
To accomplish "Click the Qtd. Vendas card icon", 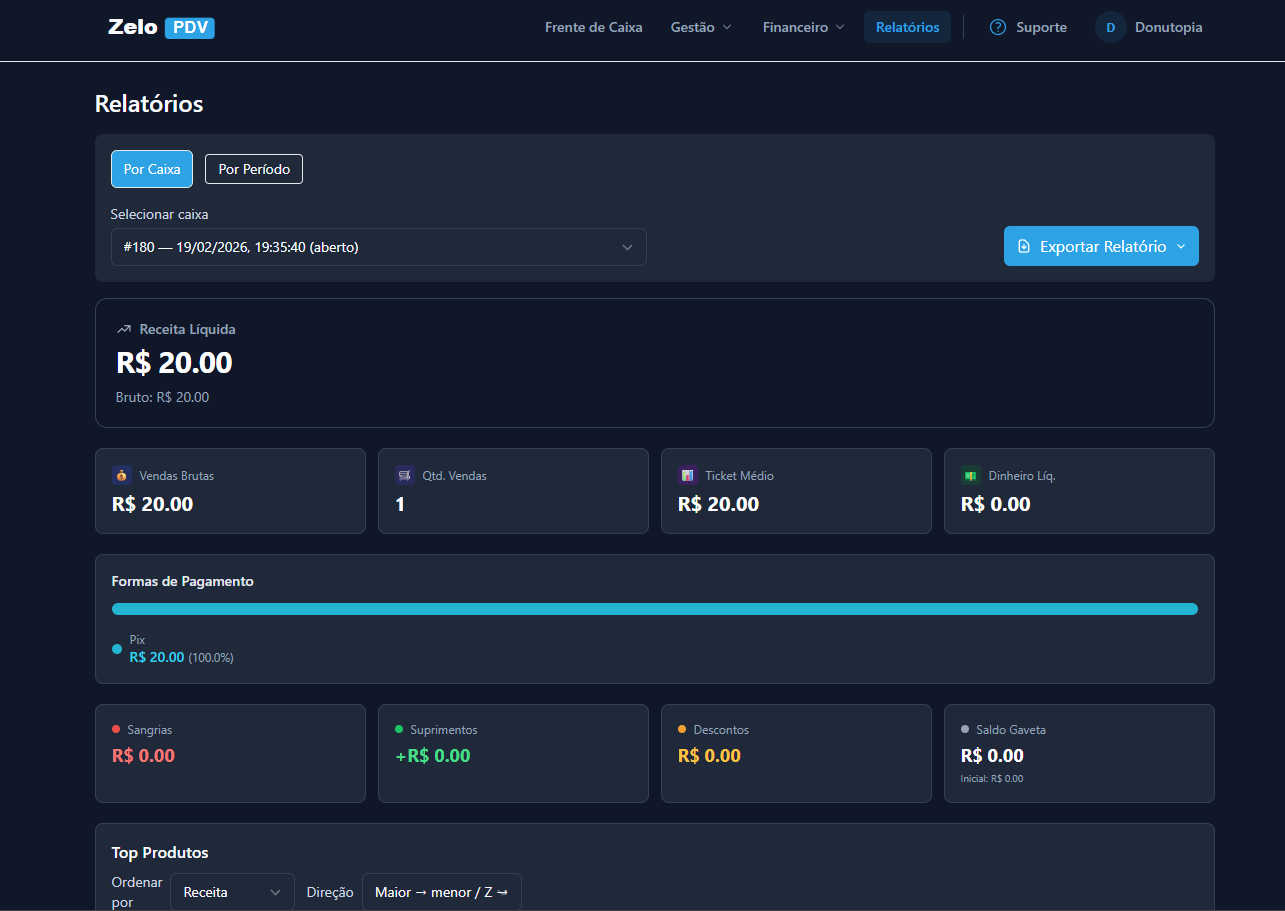I will coord(405,476).
